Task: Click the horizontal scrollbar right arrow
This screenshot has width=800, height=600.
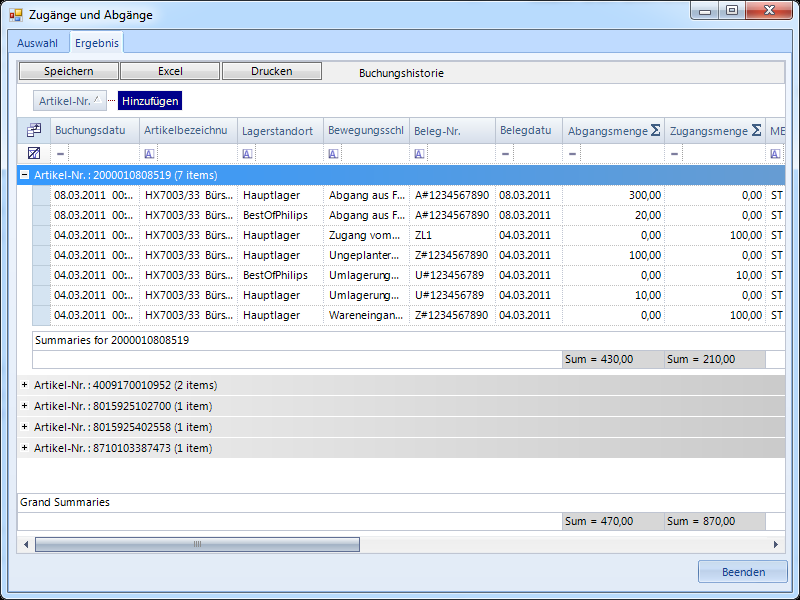Action: pyautogui.click(x=776, y=544)
